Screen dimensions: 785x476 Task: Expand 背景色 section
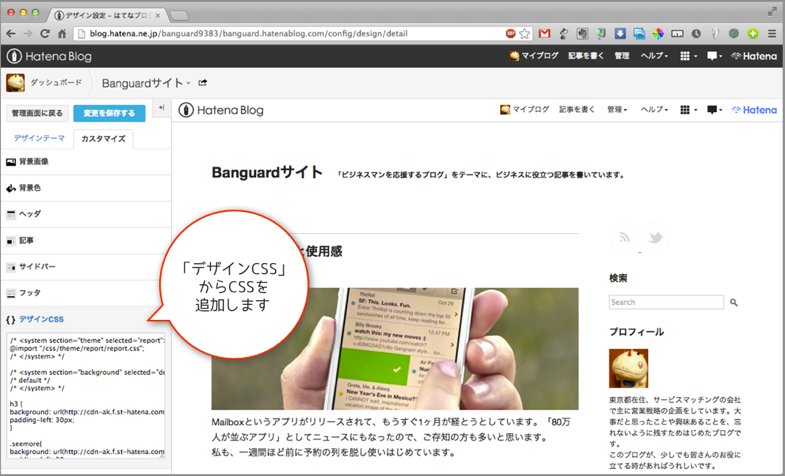[86, 188]
